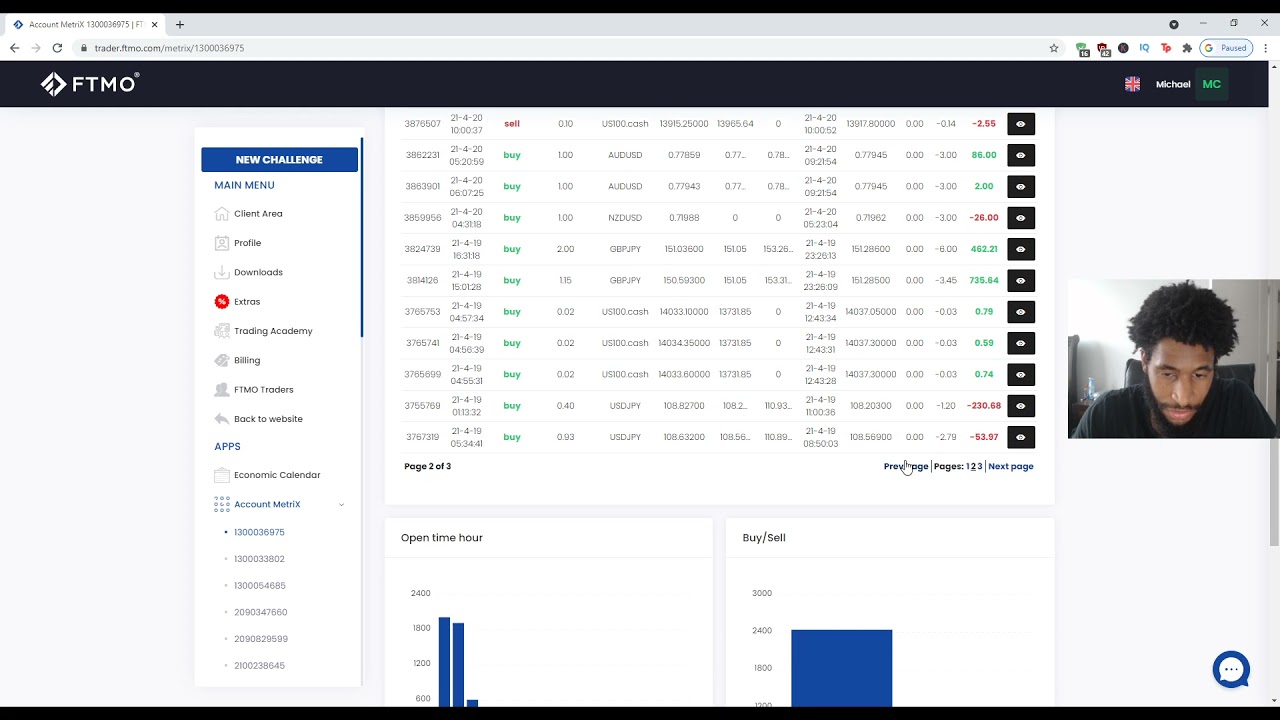
Task: Click loss value -230.68
Action: click(984, 406)
